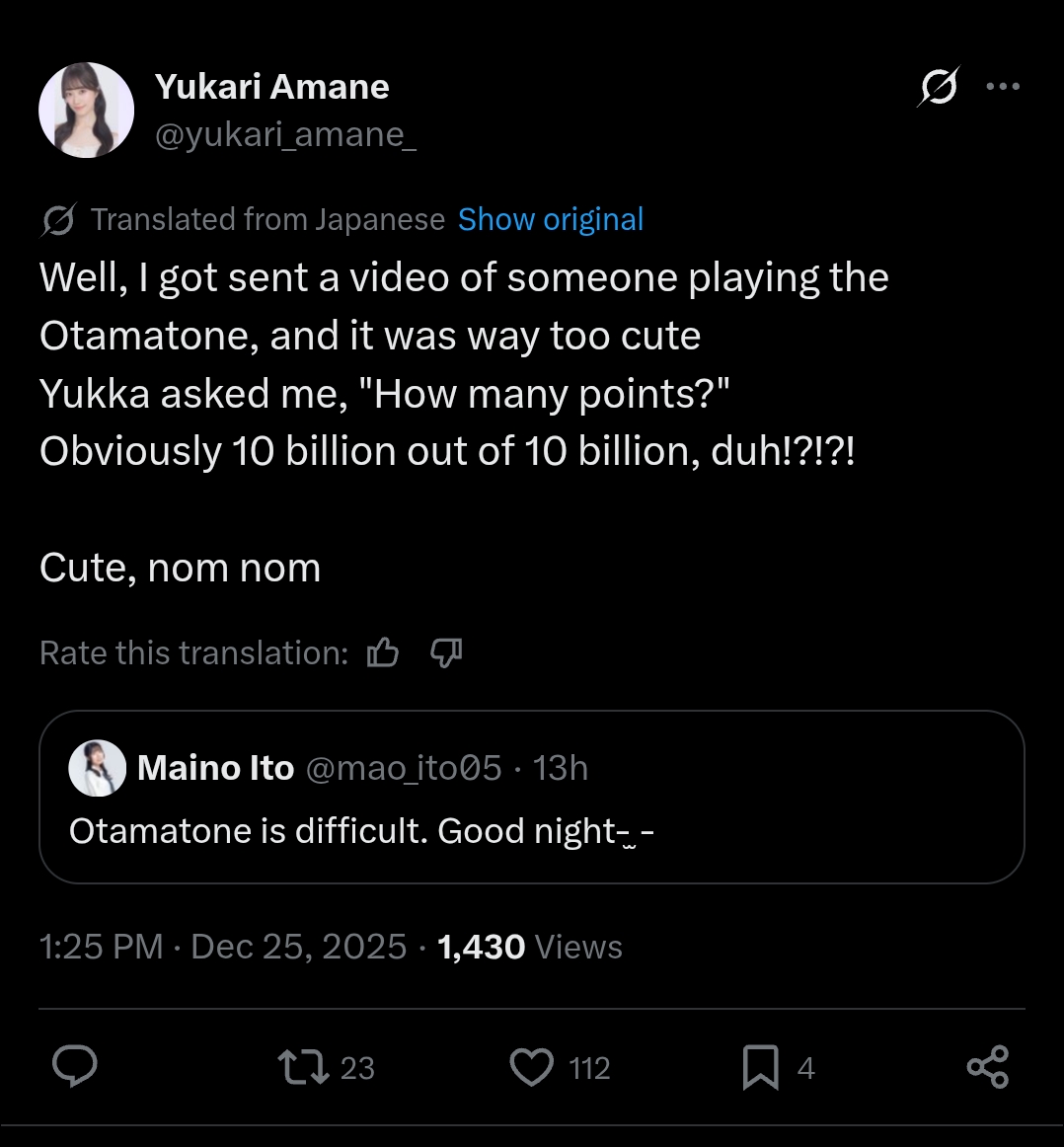Click the Maino Ito name in quote
1064x1147 pixels.
click(215, 768)
